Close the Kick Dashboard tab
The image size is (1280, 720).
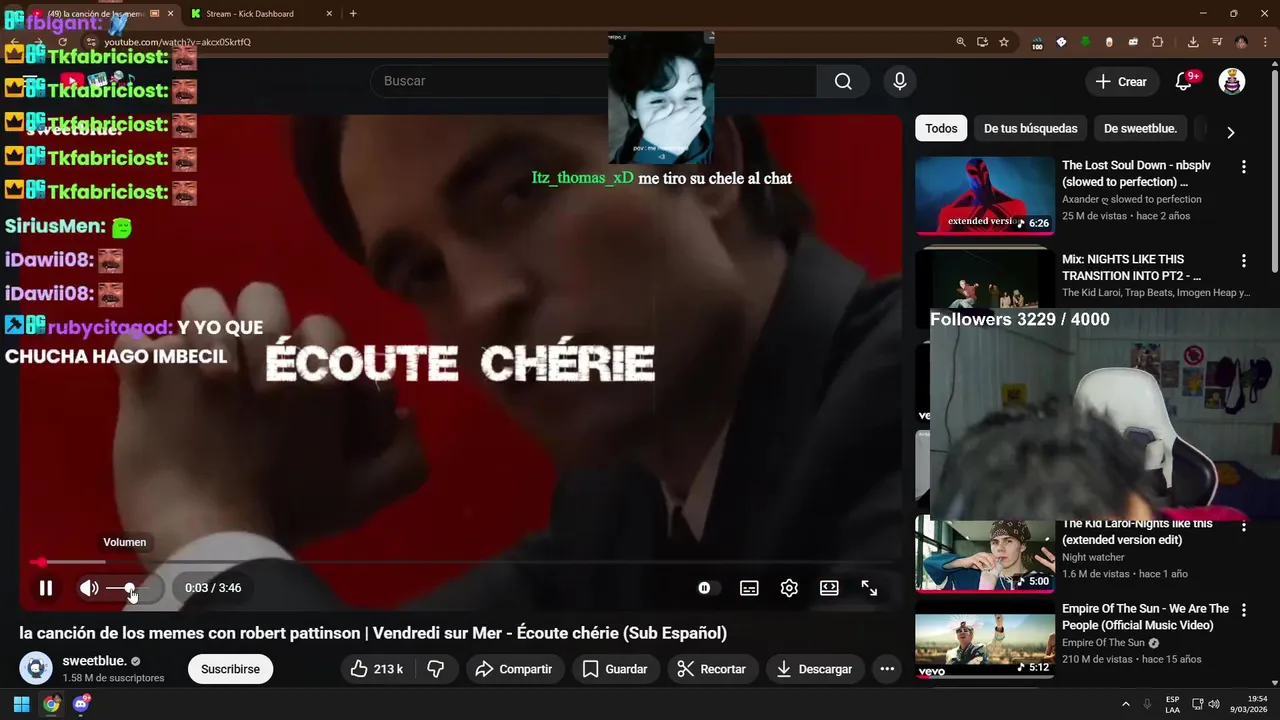pos(329,13)
